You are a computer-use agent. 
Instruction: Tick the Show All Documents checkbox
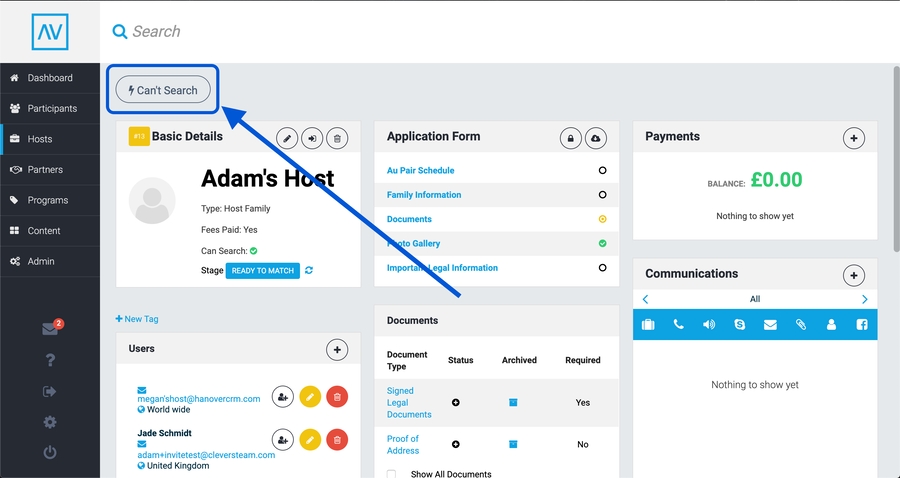[x=392, y=474]
